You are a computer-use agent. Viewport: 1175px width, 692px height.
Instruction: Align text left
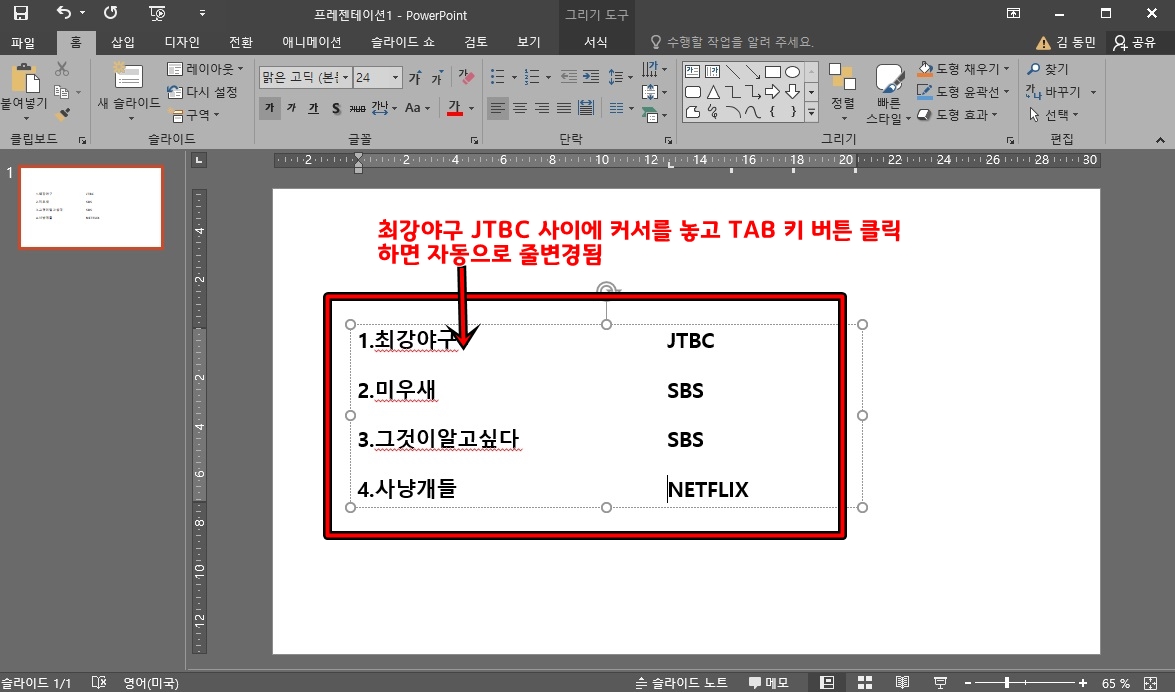pos(497,108)
